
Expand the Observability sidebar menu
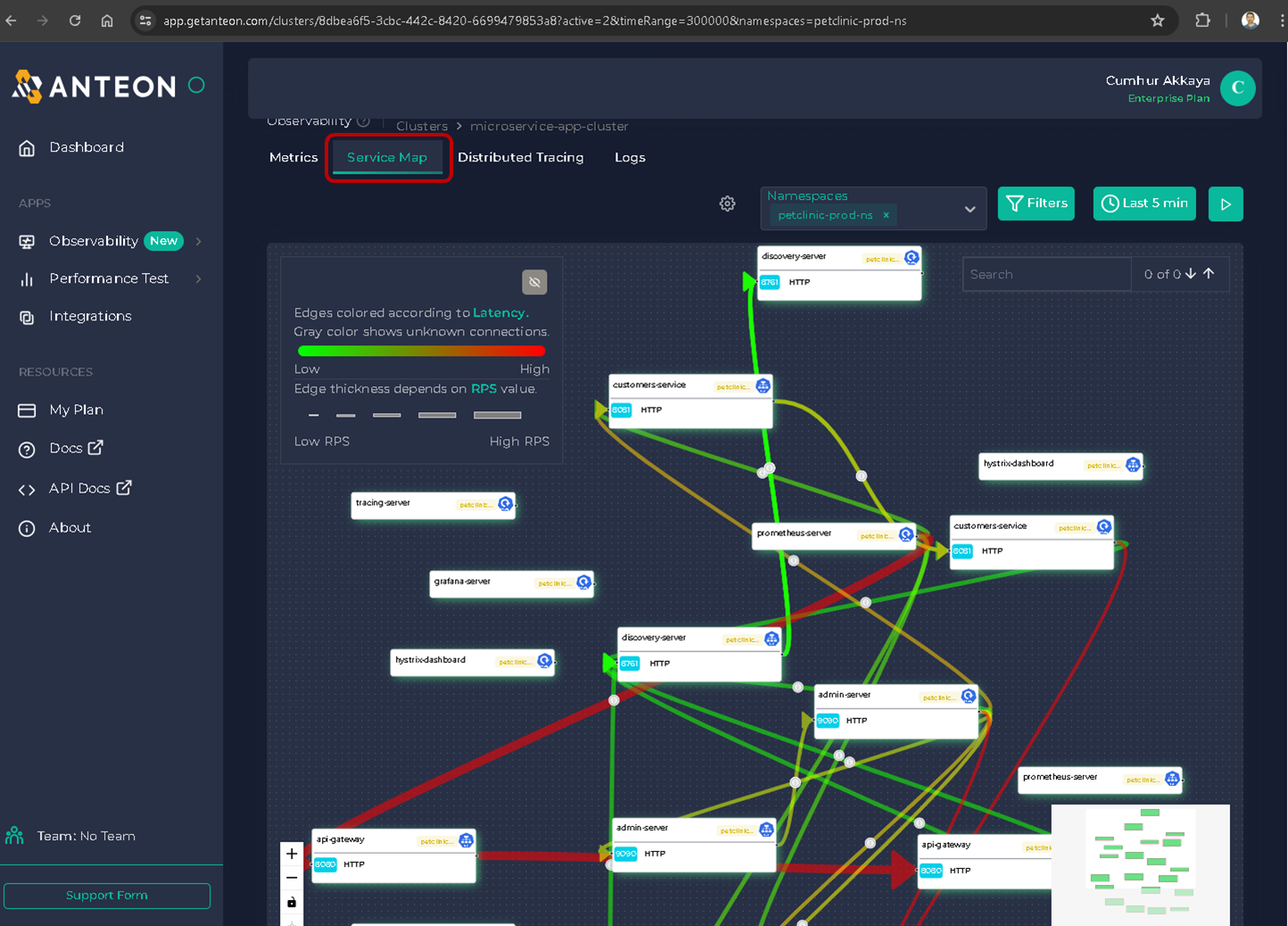coord(198,241)
